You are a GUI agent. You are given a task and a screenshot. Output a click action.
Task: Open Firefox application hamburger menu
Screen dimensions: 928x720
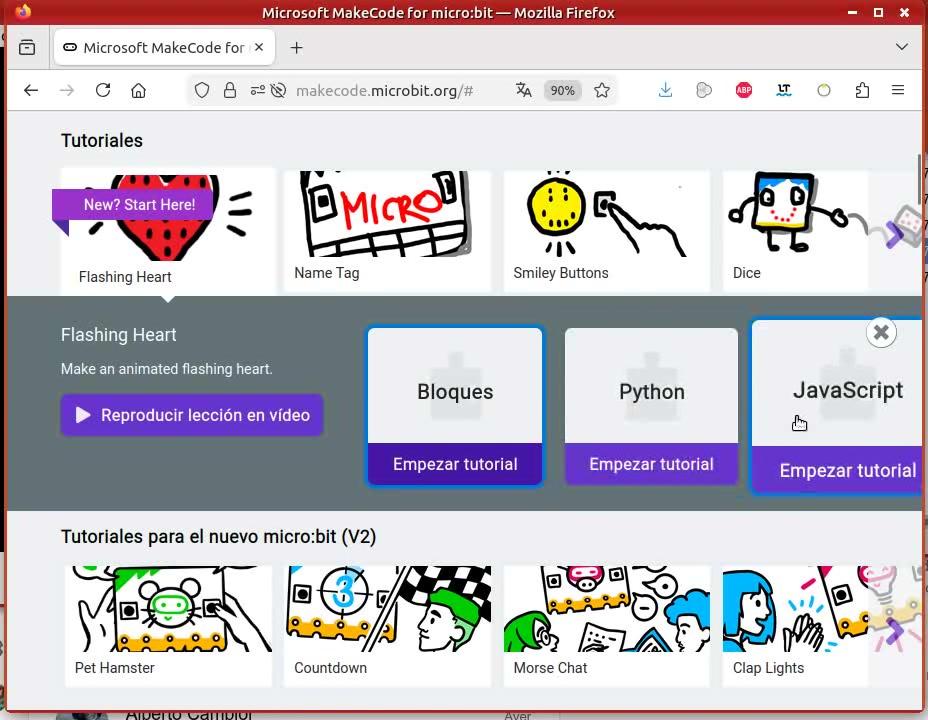tap(898, 90)
